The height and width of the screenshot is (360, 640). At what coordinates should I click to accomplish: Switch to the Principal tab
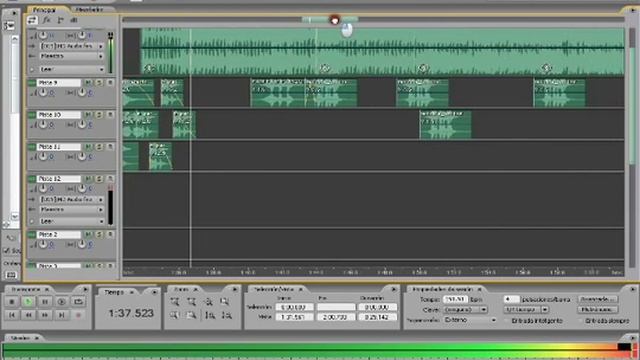(x=44, y=9)
